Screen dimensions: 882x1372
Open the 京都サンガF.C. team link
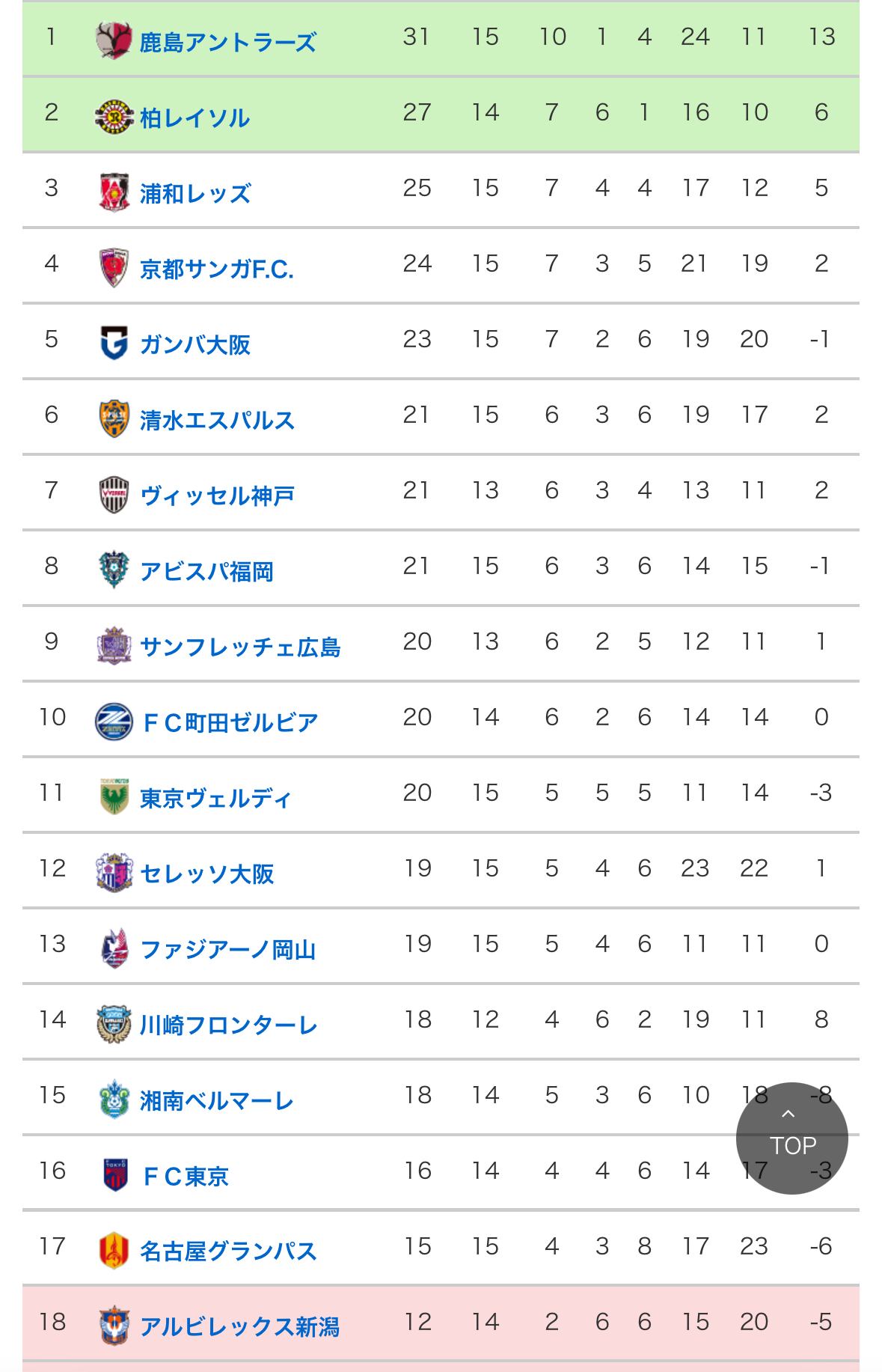(x=216, y=269)
